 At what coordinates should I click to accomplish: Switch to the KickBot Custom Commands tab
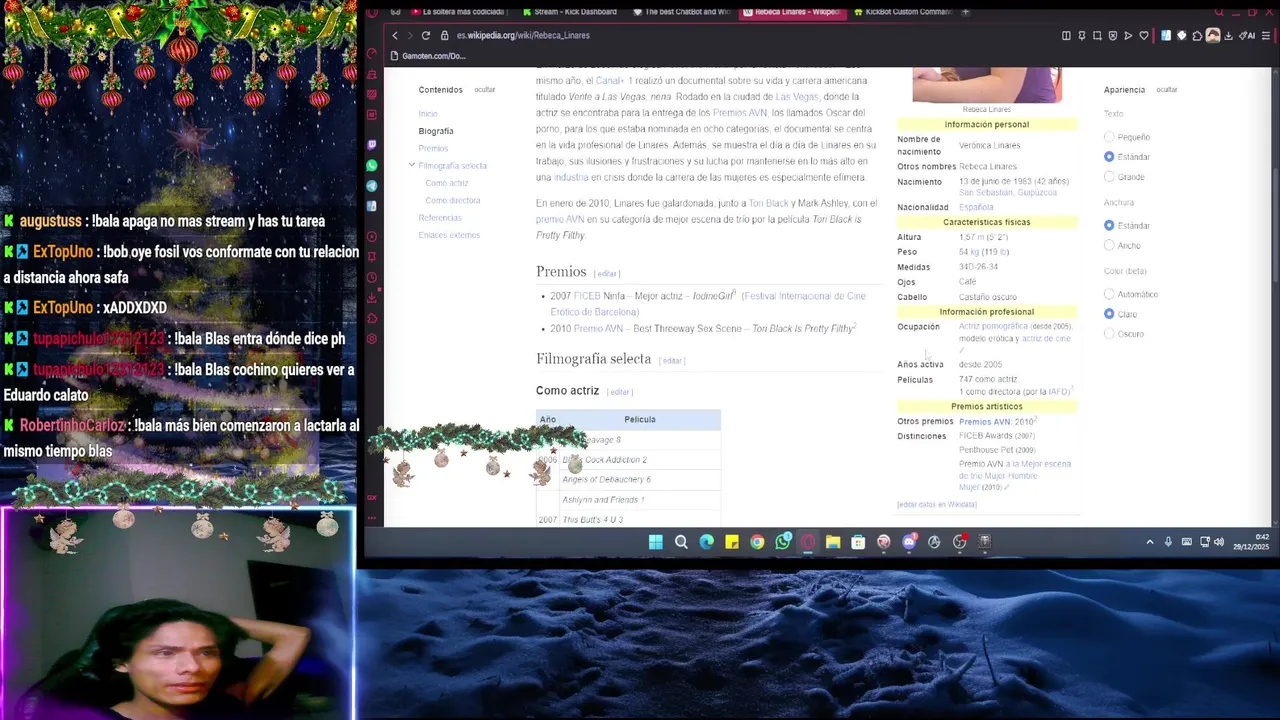click(903, 12)
